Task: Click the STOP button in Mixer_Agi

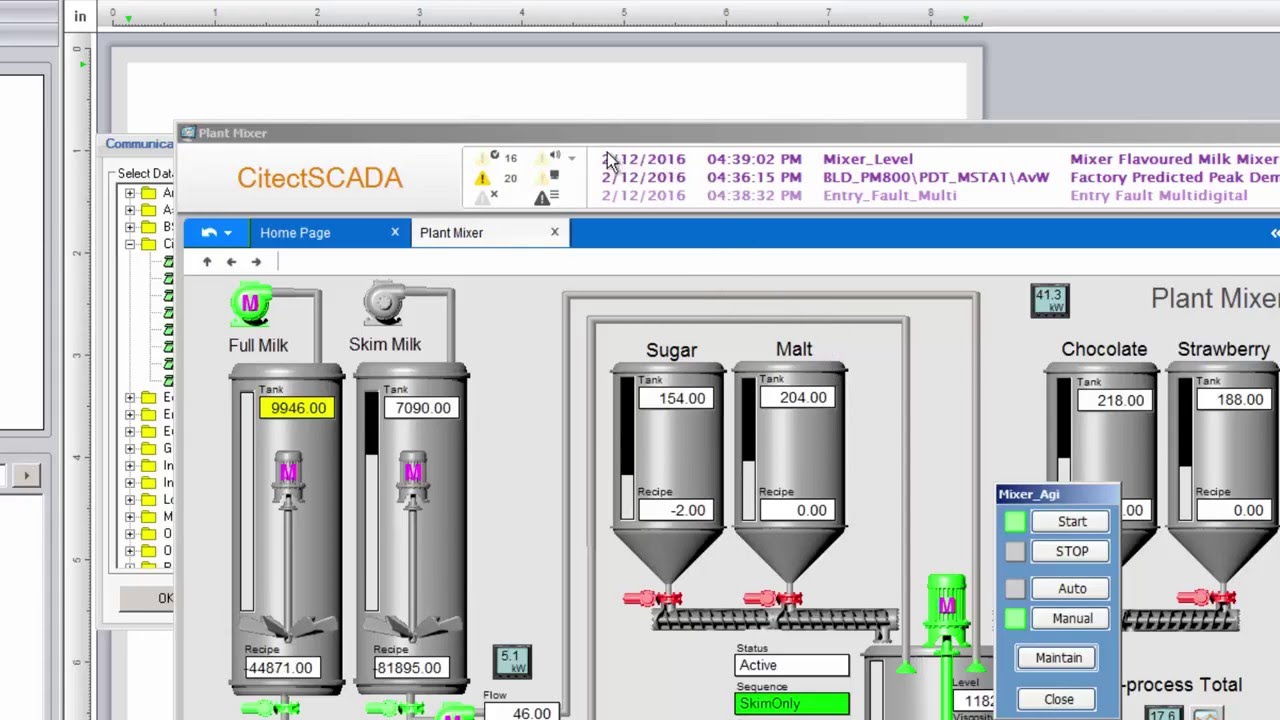Action: pyautogui.click(x=1072, y=552)
